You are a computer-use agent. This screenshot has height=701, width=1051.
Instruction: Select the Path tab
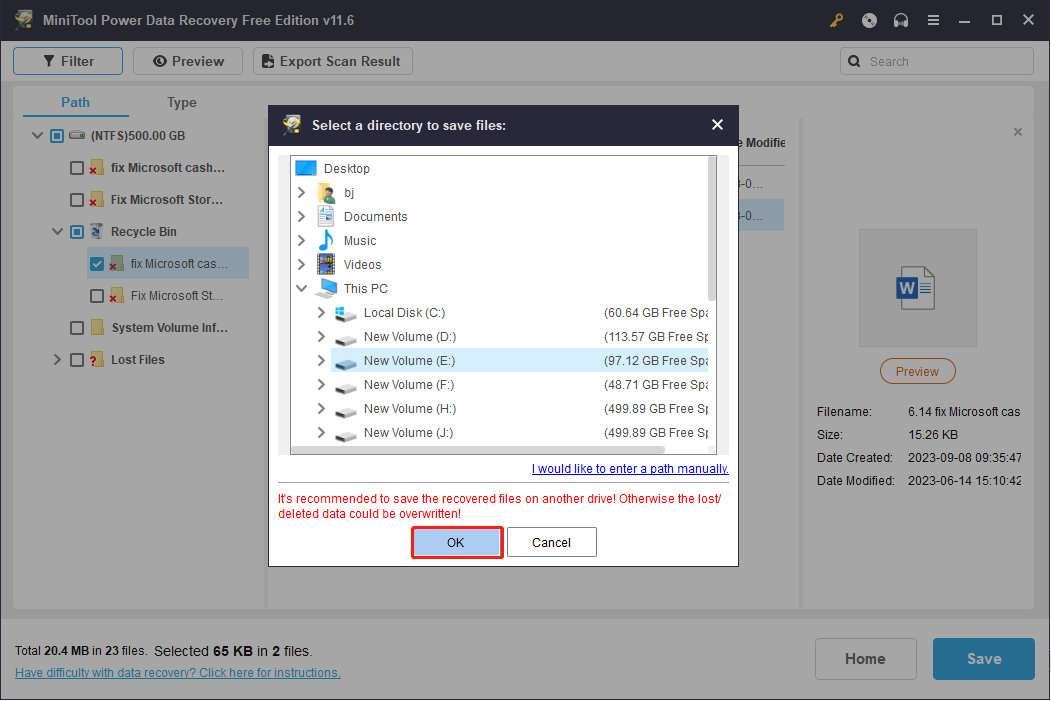click(x=75, y=102)
